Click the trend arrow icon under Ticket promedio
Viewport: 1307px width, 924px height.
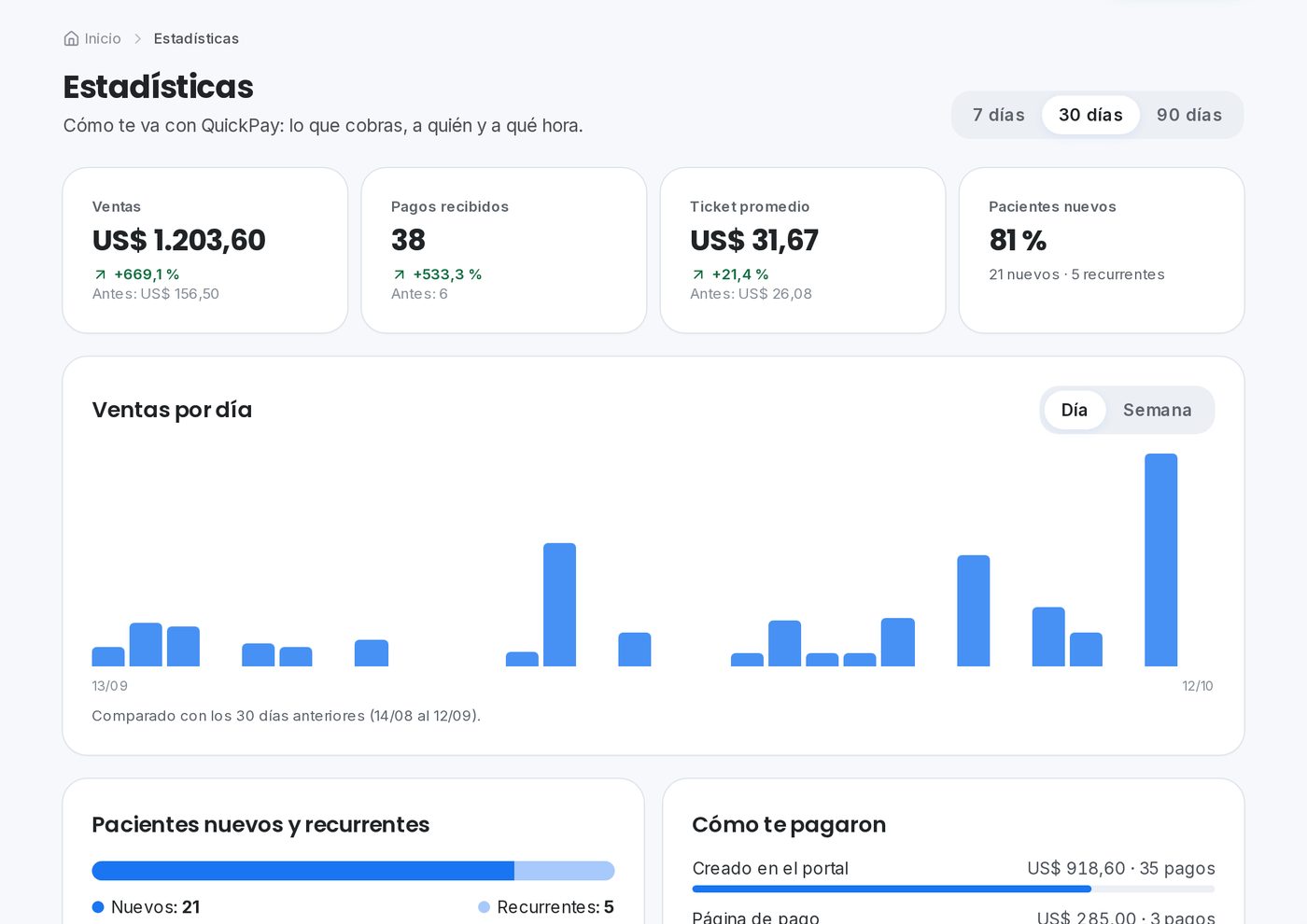697,274
